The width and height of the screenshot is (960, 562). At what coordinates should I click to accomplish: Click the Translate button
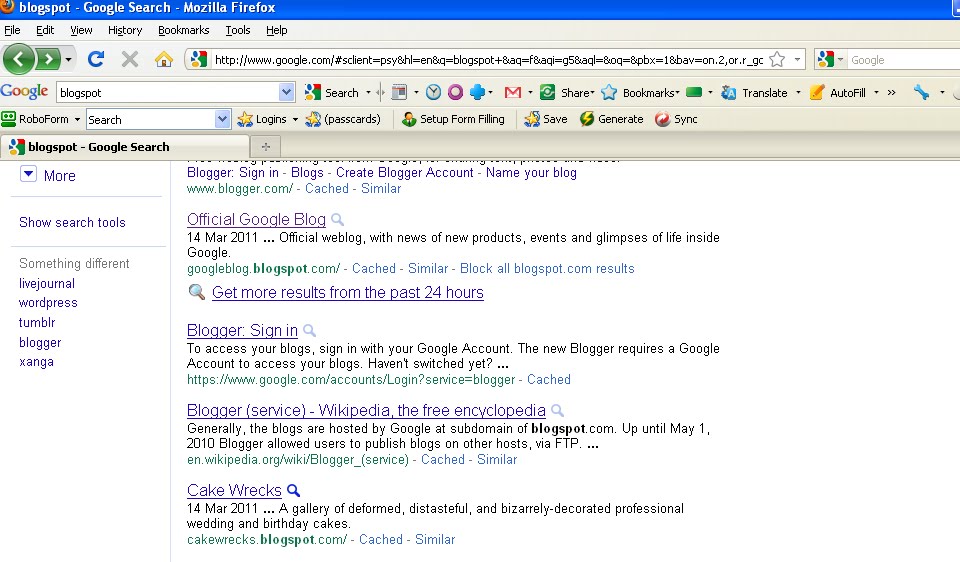pos(754,92)
